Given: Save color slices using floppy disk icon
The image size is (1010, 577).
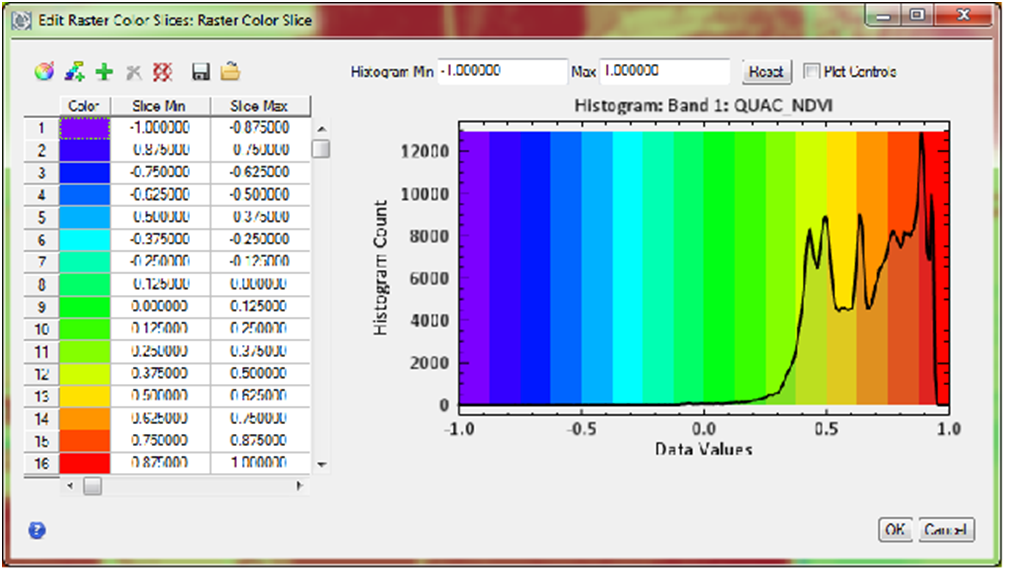Looking at the screenshot, I should pyautogui.click(x=200, y=72).
